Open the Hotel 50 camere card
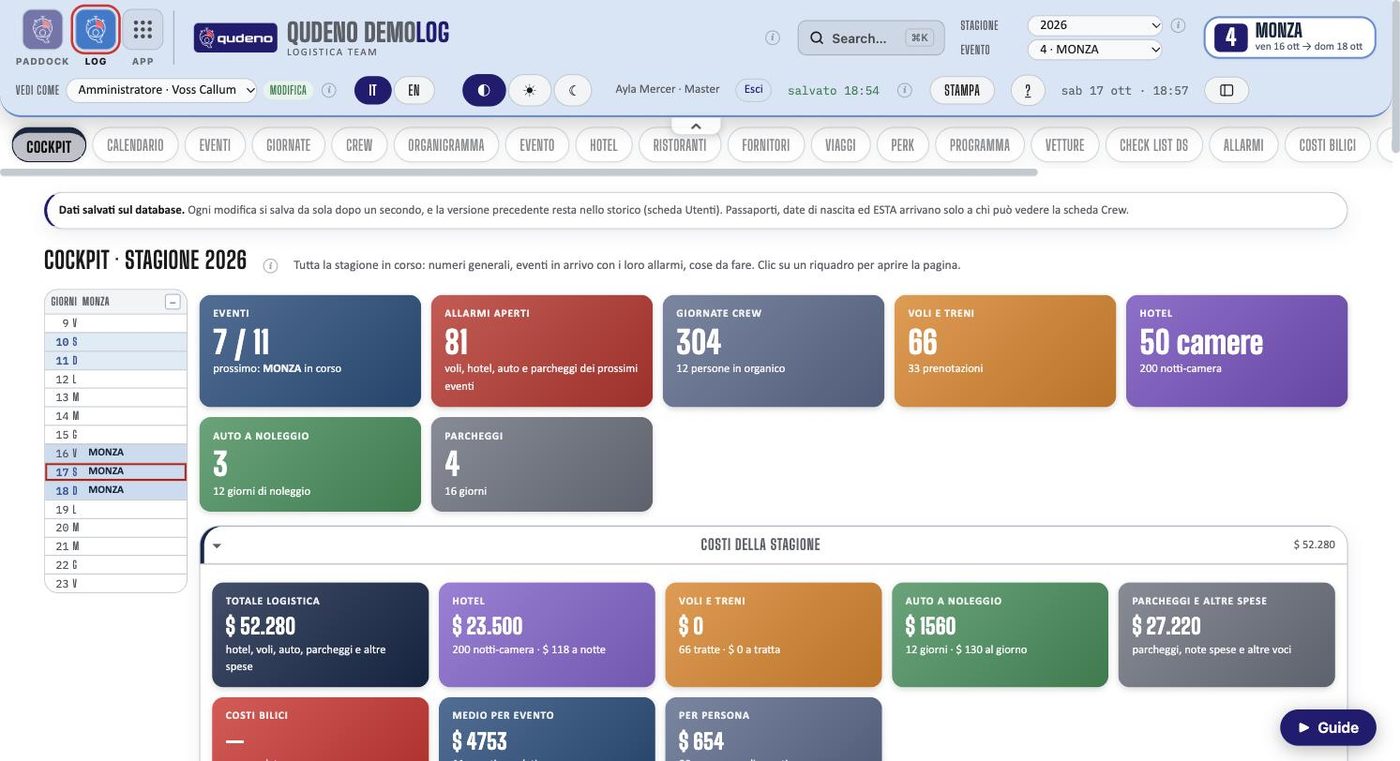Screen dimensions: 1400x761 (1237, 351)
